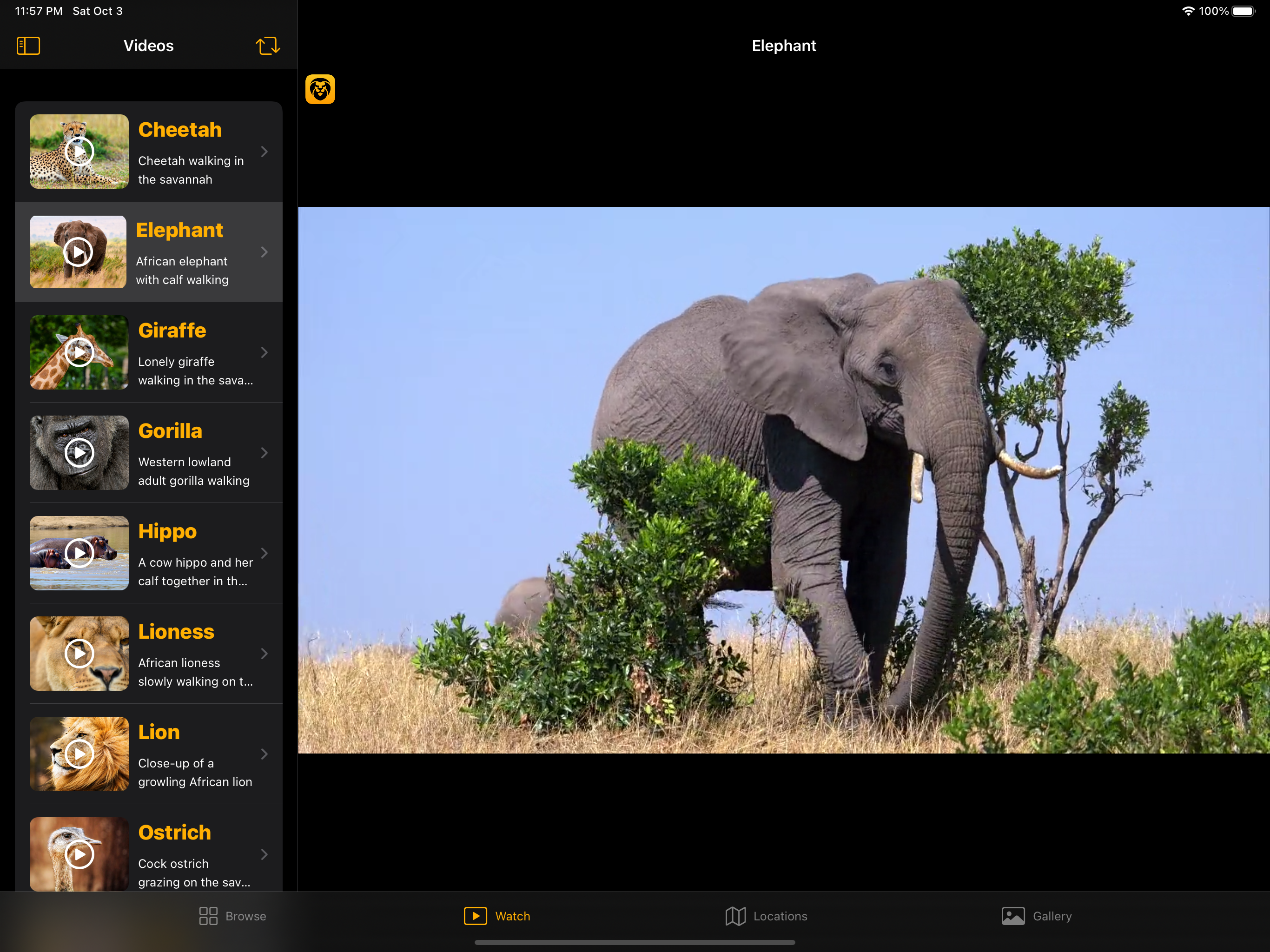Play the Gorilla video thumbnail
1270x952 pixels.
[79, 453]
